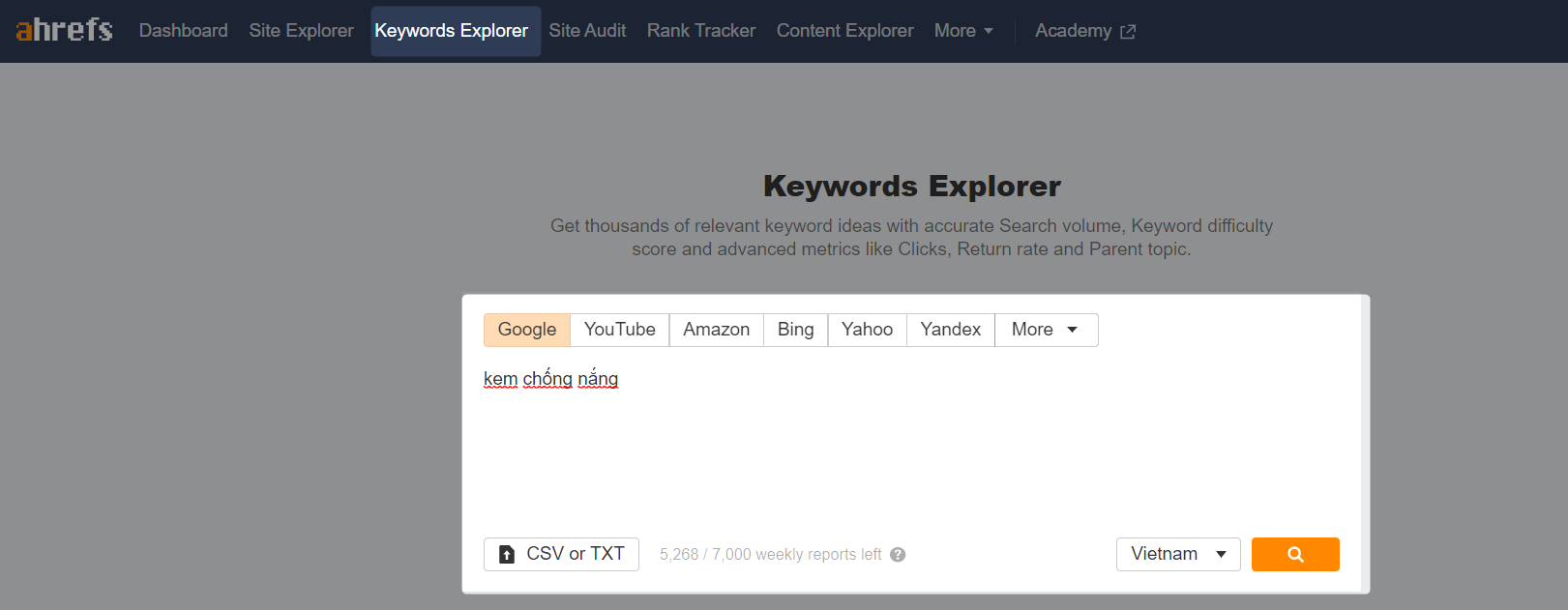
Task: Open Rank Tracker
Action: [x=701, y=31]
